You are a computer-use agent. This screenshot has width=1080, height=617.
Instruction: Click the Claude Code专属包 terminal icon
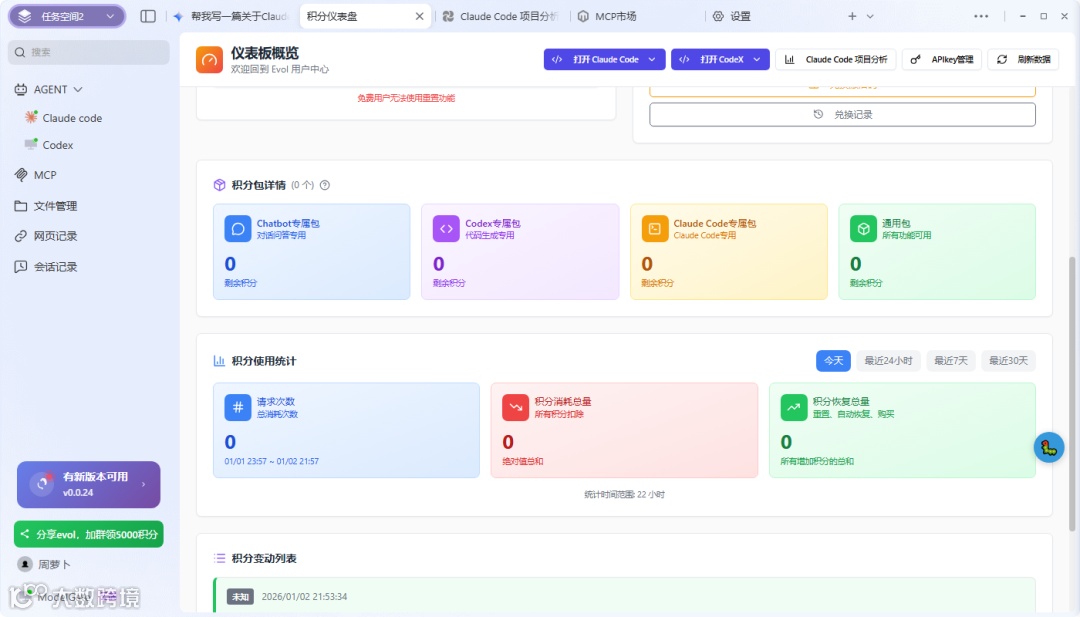pyautogui.click(x=654, y=229)
